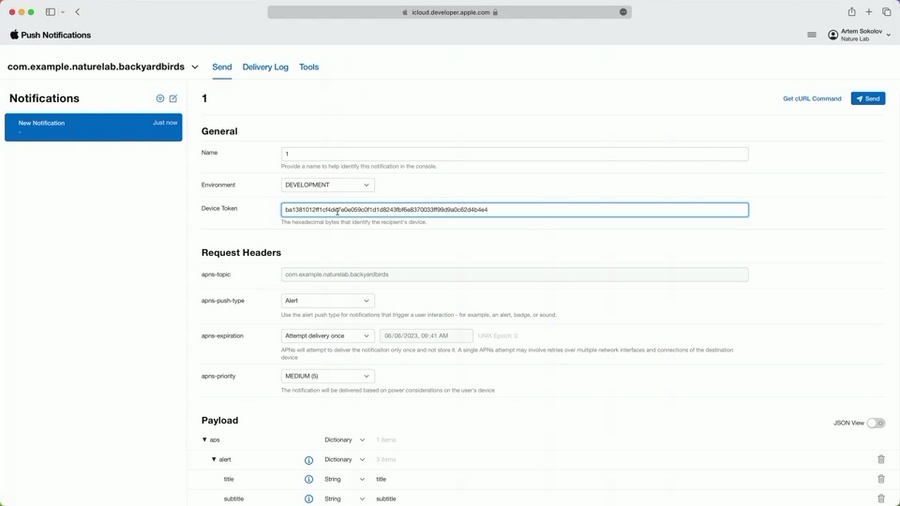The height and width of the screenshot is (506, 900).
Task: Click the Get cURL Command link
Action: [x=812, y=99]
